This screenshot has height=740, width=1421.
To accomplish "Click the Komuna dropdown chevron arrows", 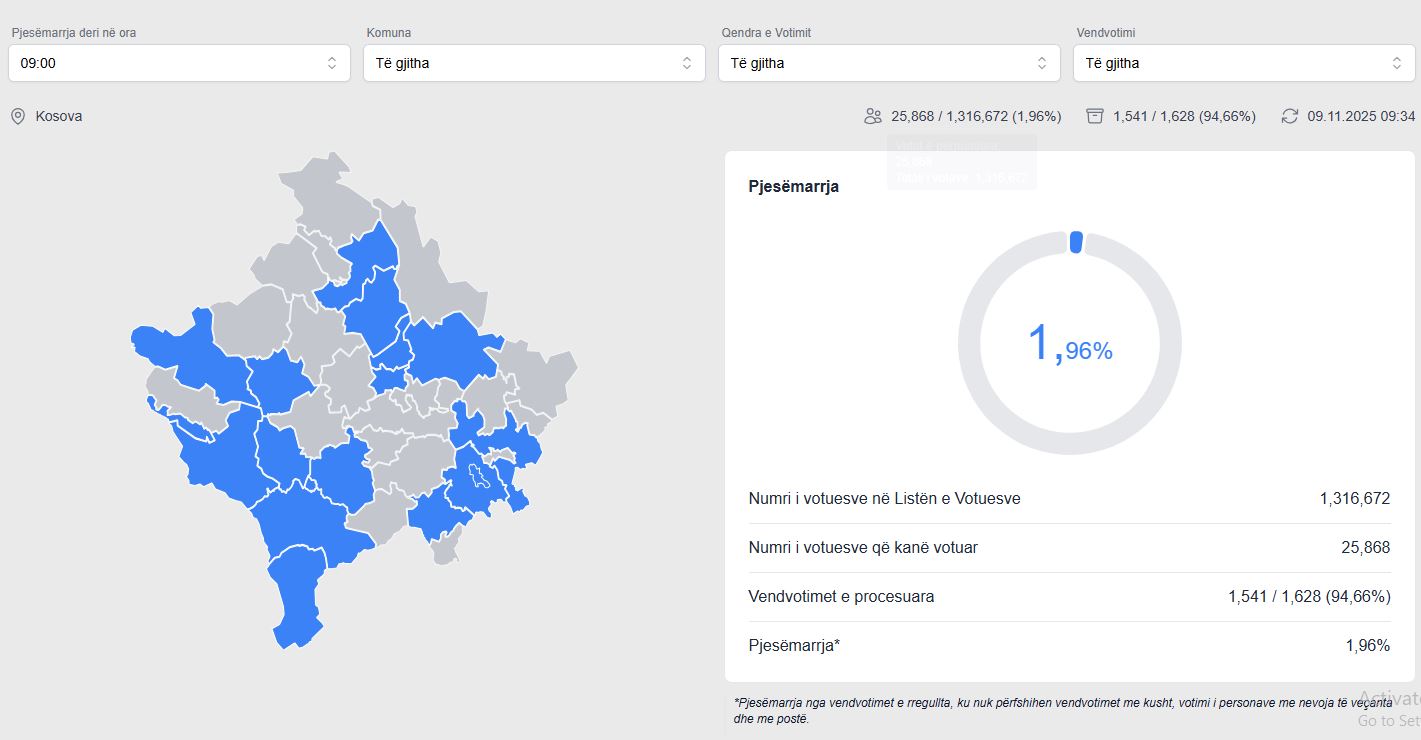I will pyautogui.click(x=686, y=63).
